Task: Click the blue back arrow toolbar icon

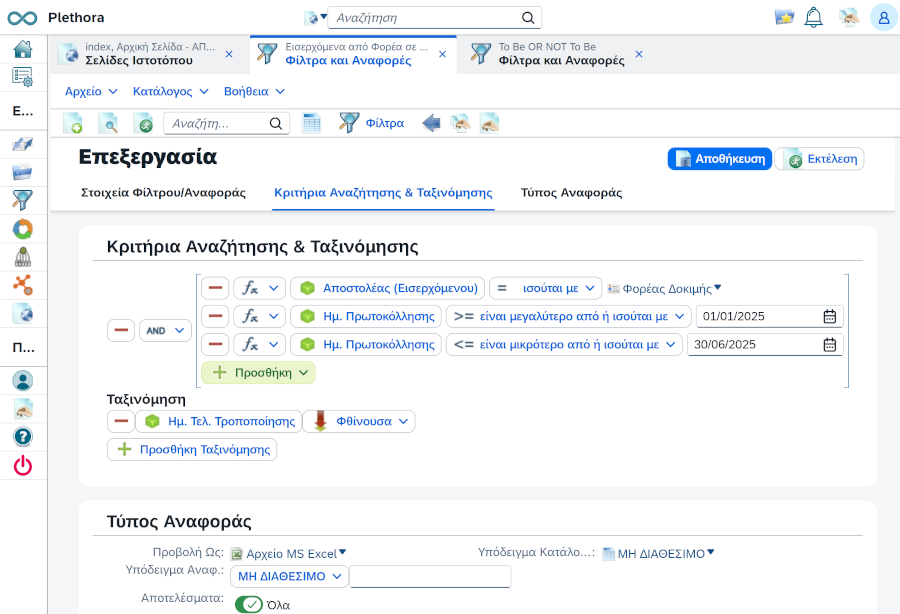Action: [x=430, y=122]
